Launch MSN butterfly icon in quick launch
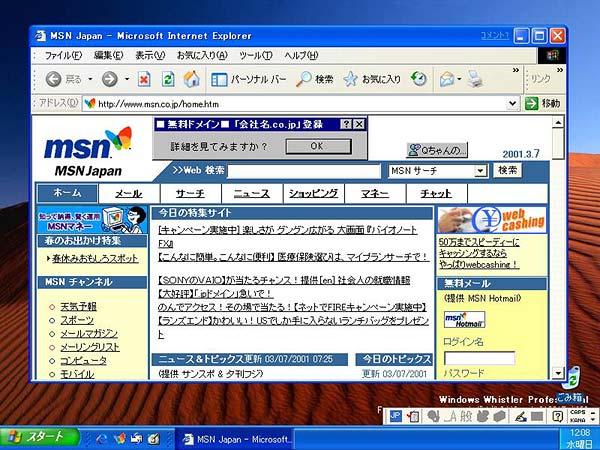The image size is (600, 450). 120,438
